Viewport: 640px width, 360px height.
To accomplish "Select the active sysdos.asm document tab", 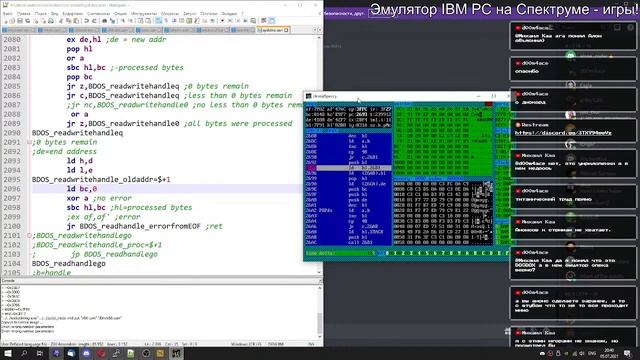I will tap(272, 30).
